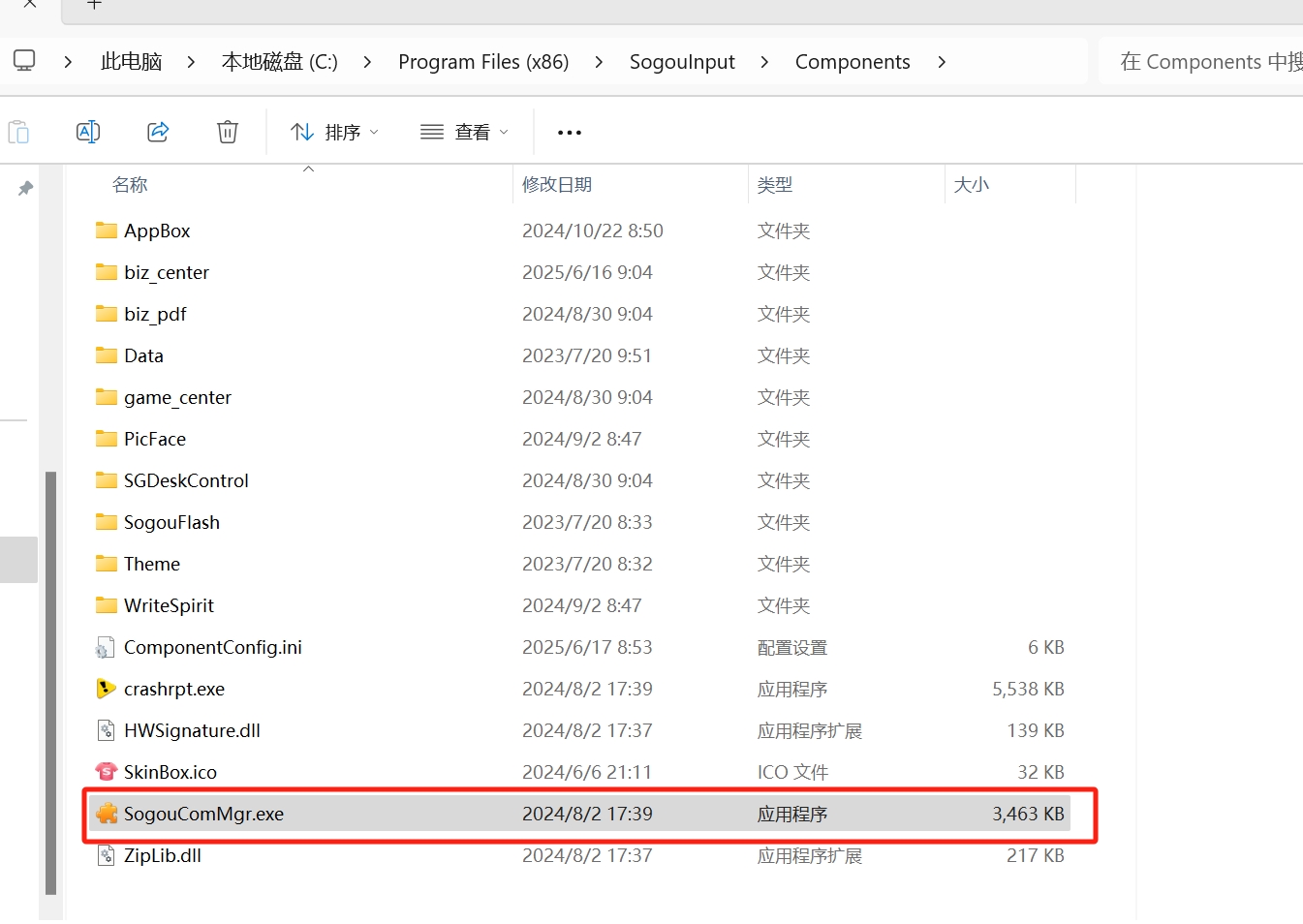Select the biz_center folder icon
Viewport: 1303px width, 924px height.
click(107, 272)
